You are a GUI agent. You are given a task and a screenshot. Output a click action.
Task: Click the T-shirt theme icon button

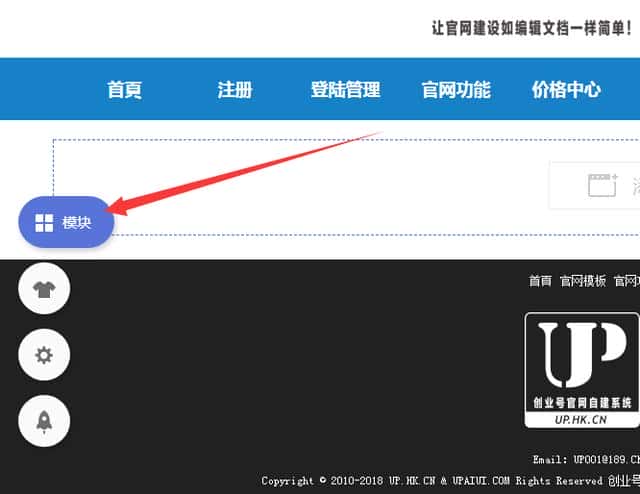44,289
